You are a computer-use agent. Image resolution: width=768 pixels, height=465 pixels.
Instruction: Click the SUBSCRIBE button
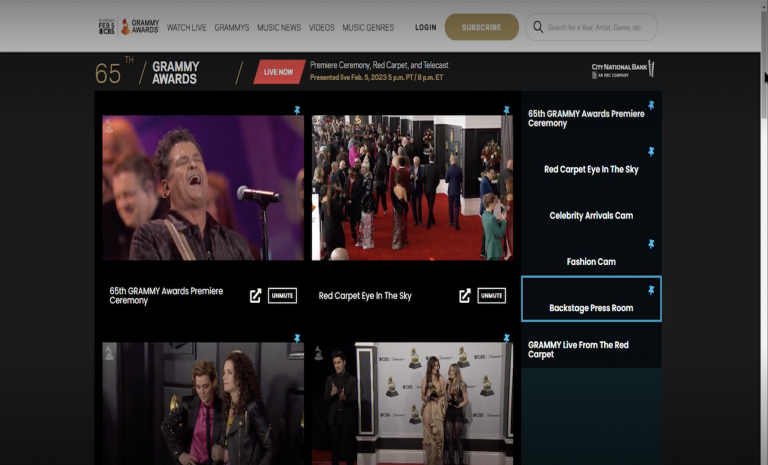point(481,27)
